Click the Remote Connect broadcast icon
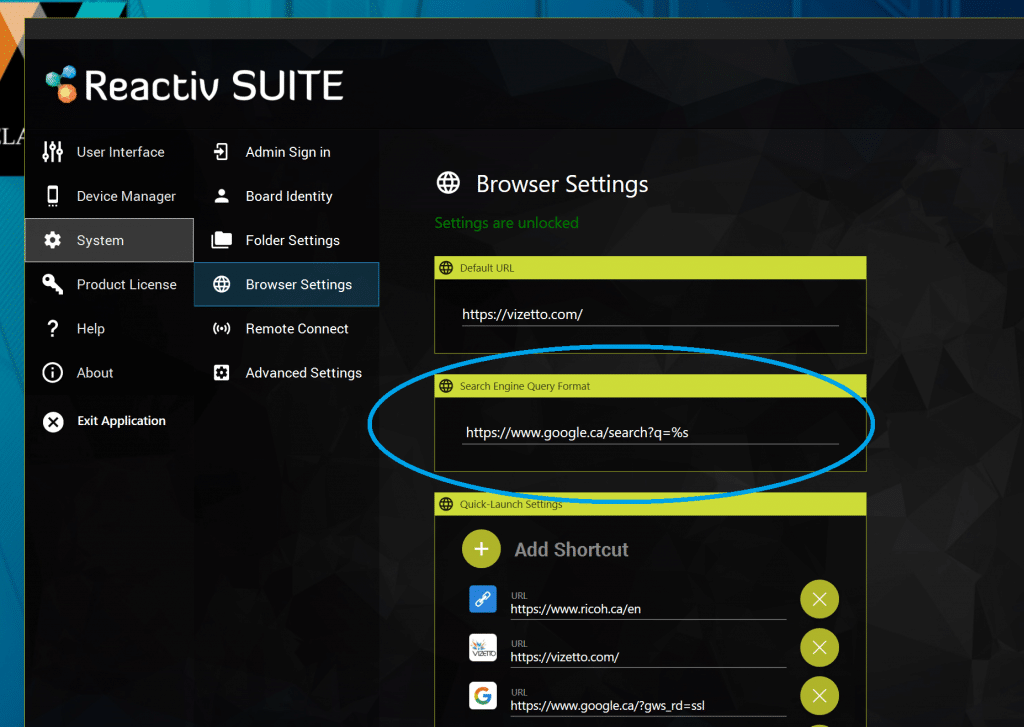 coord(221,329)
